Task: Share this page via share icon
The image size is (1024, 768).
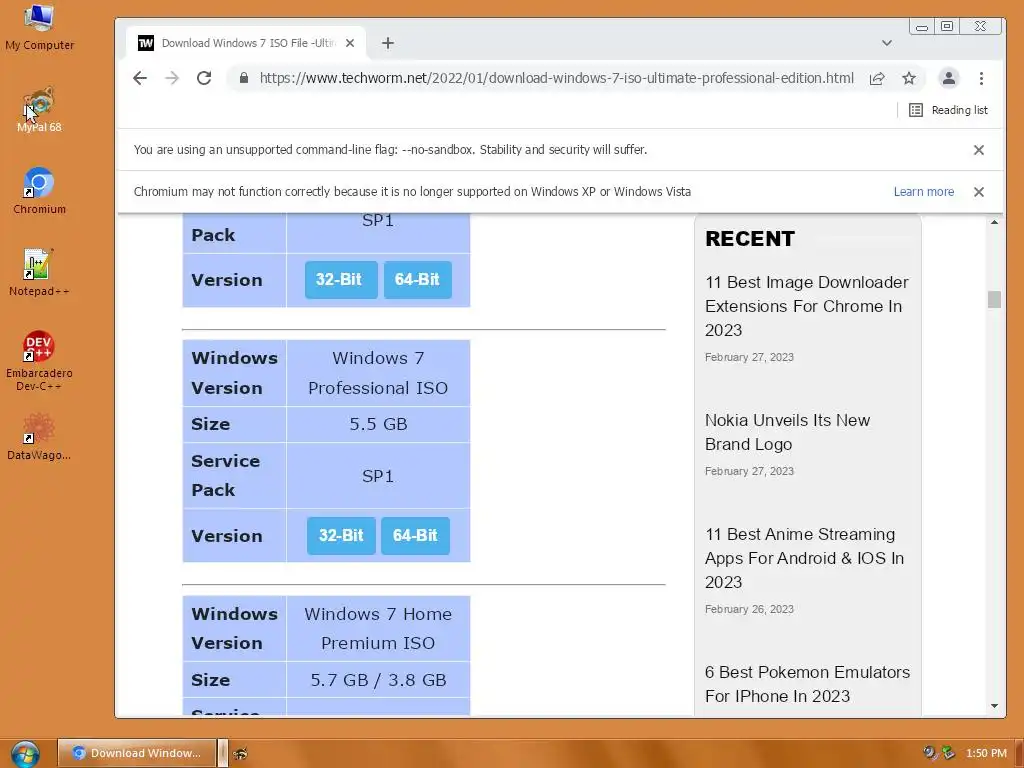Action: click(877, 78)
